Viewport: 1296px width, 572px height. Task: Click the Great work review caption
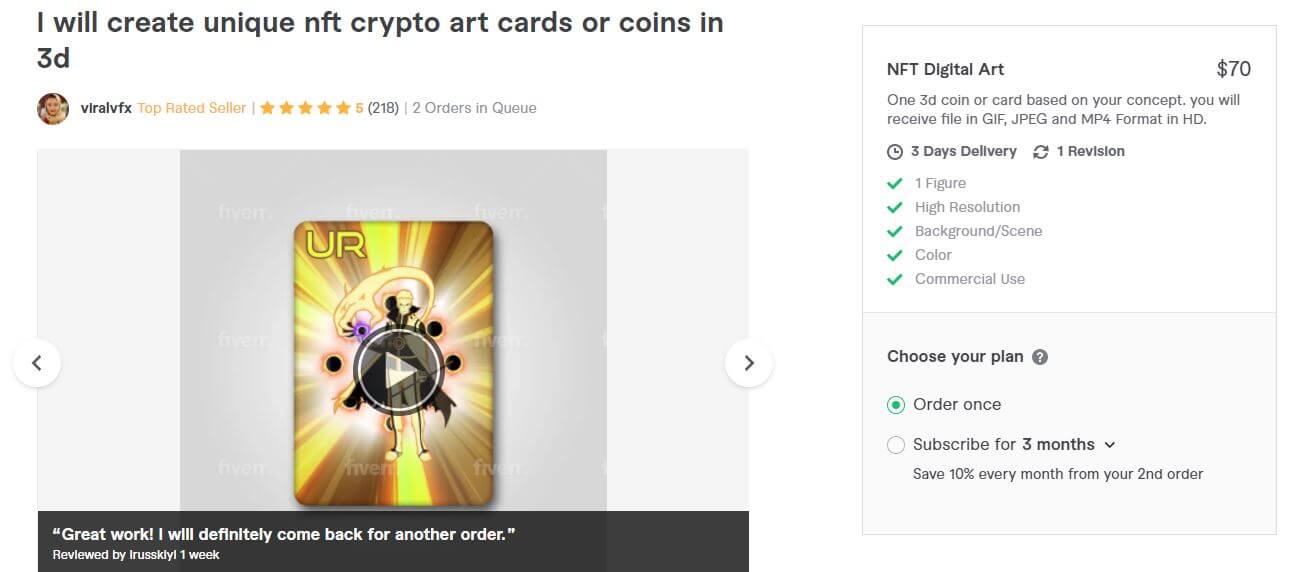pos(284,534)
